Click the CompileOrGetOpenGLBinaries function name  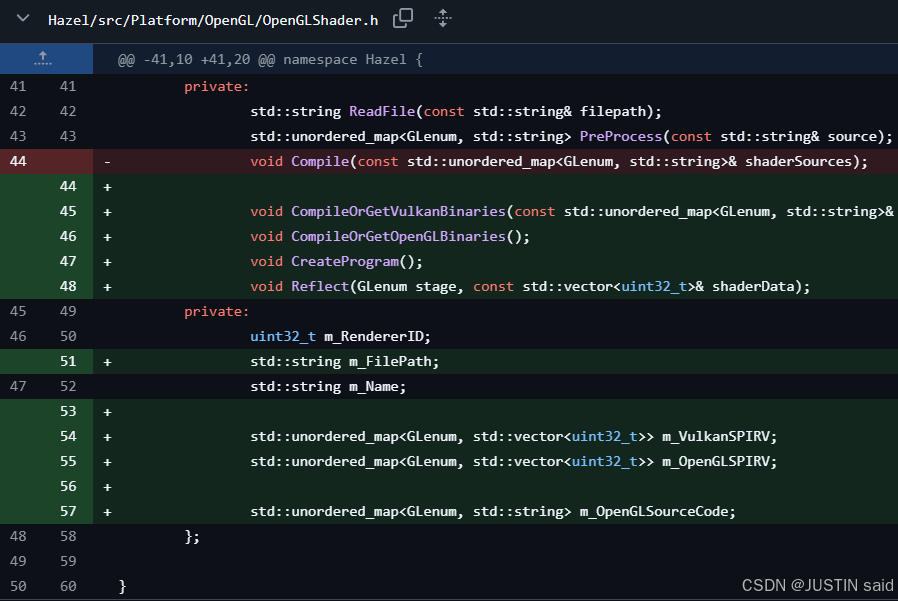pyautogui.click(x=398, y=236)
